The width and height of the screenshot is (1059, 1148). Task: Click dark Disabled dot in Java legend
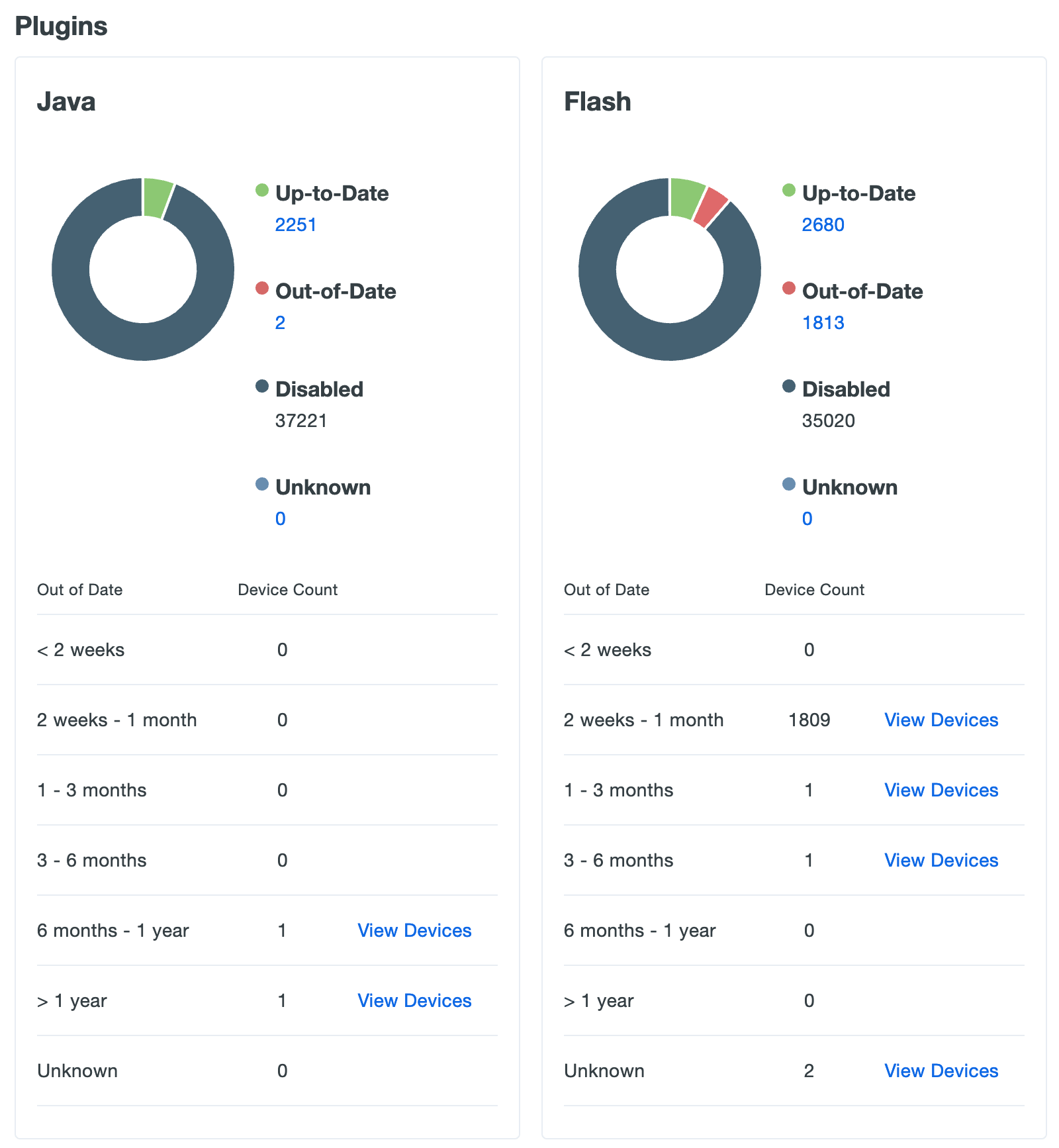pyautogui.click(x=262, y=387)
